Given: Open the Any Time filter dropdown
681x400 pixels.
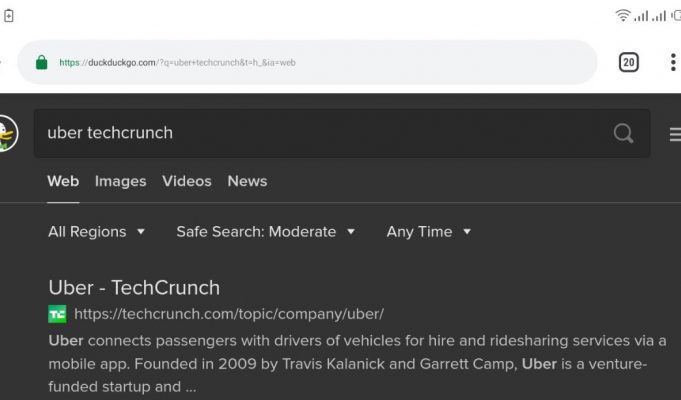Looking at the screenshot, I should 429,231.
